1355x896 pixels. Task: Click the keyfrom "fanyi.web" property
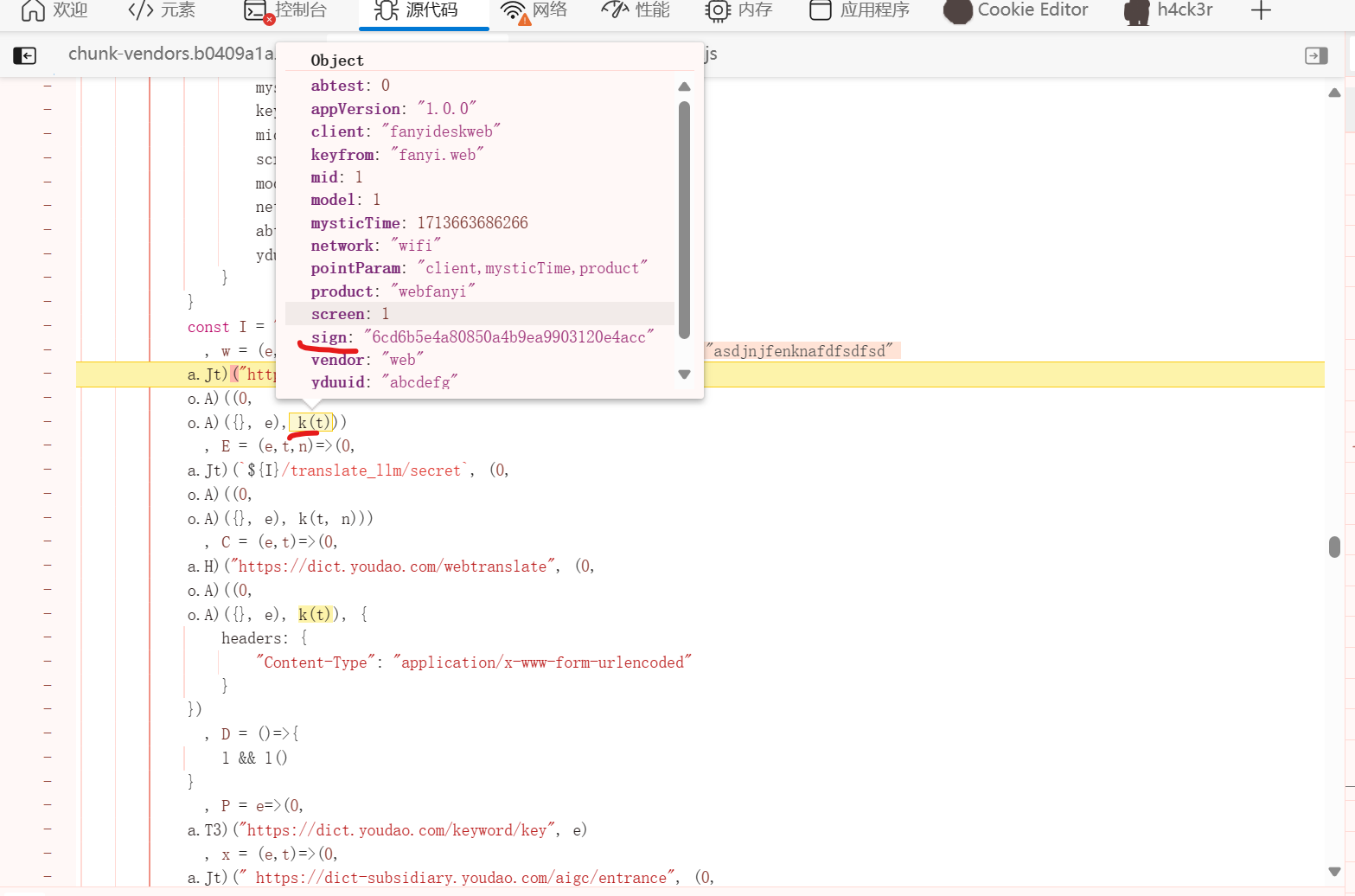point(397,155)
